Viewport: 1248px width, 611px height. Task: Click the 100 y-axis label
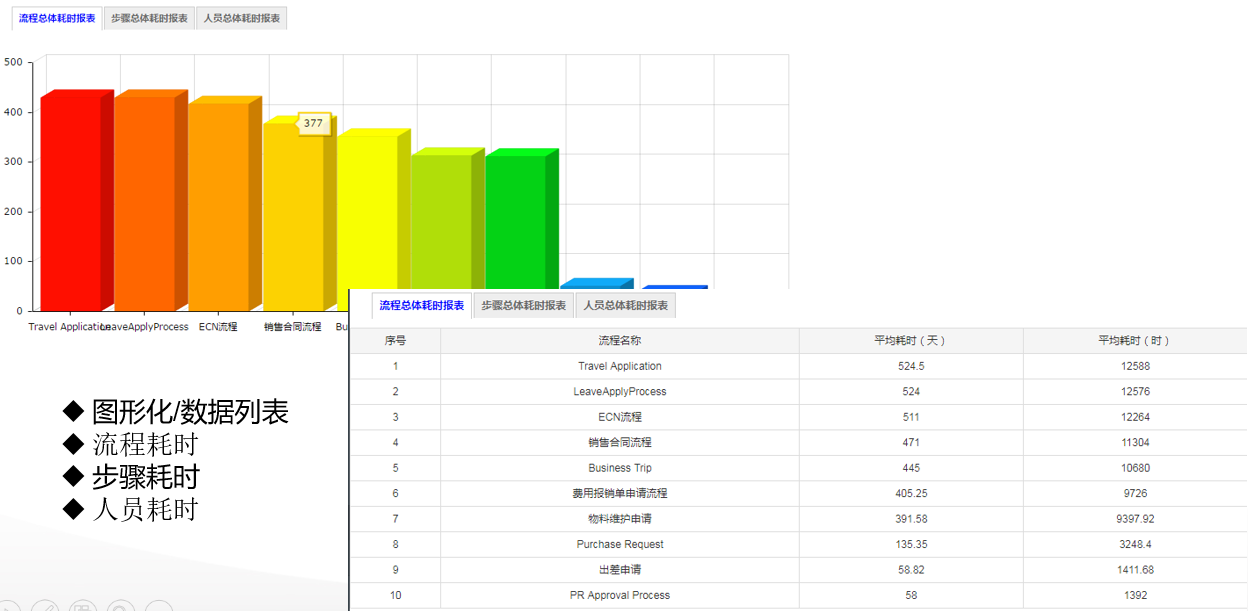(13, 261)
